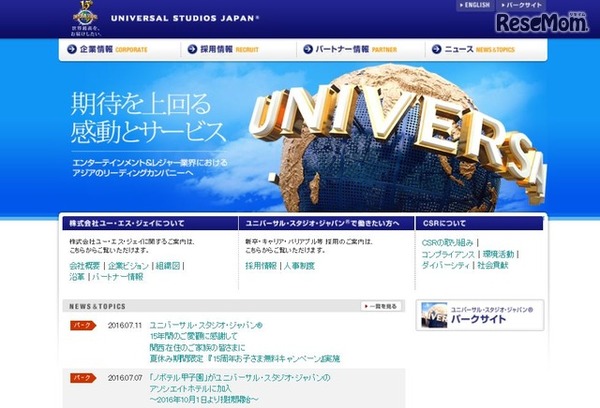Go to パークサイト from top bar
This screenshot has height=408, width=600.
(521, 5)
